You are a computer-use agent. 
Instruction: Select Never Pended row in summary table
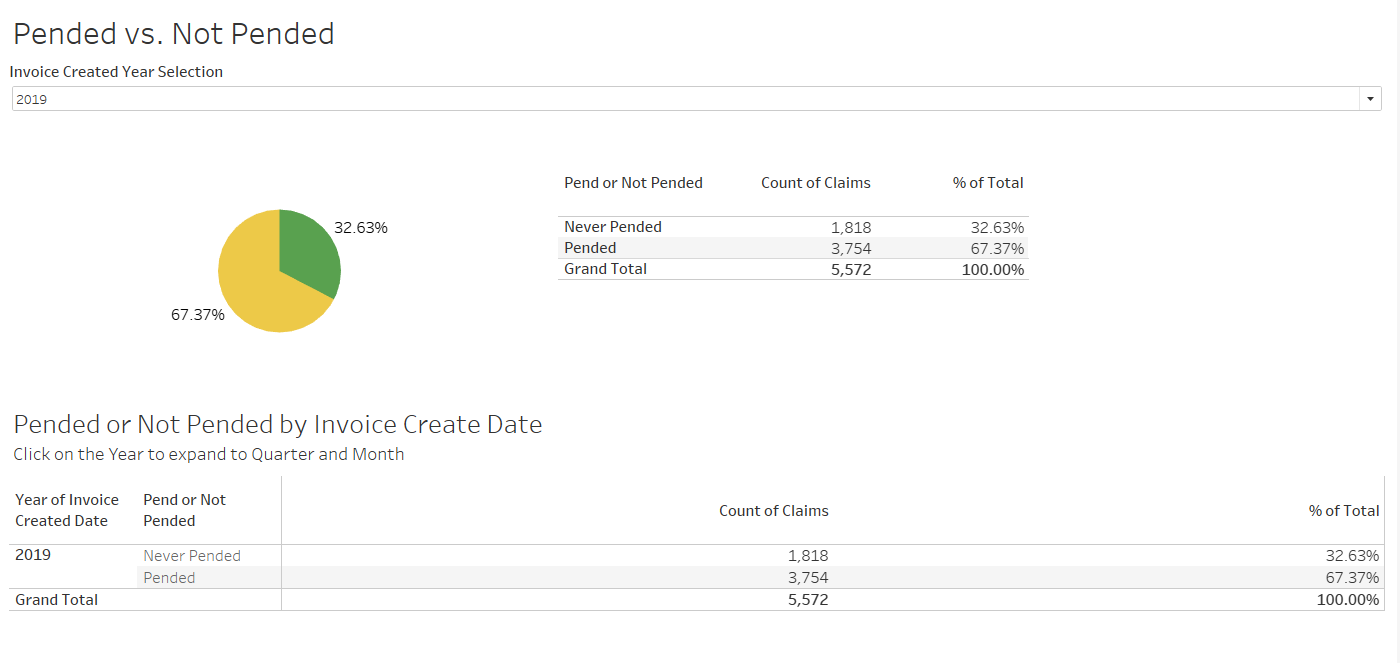click(612, 227)
